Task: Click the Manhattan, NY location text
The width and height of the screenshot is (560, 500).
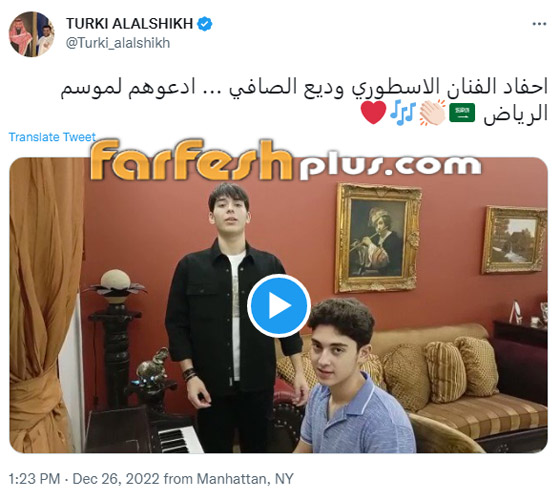Action: click(x=245, y=479)
